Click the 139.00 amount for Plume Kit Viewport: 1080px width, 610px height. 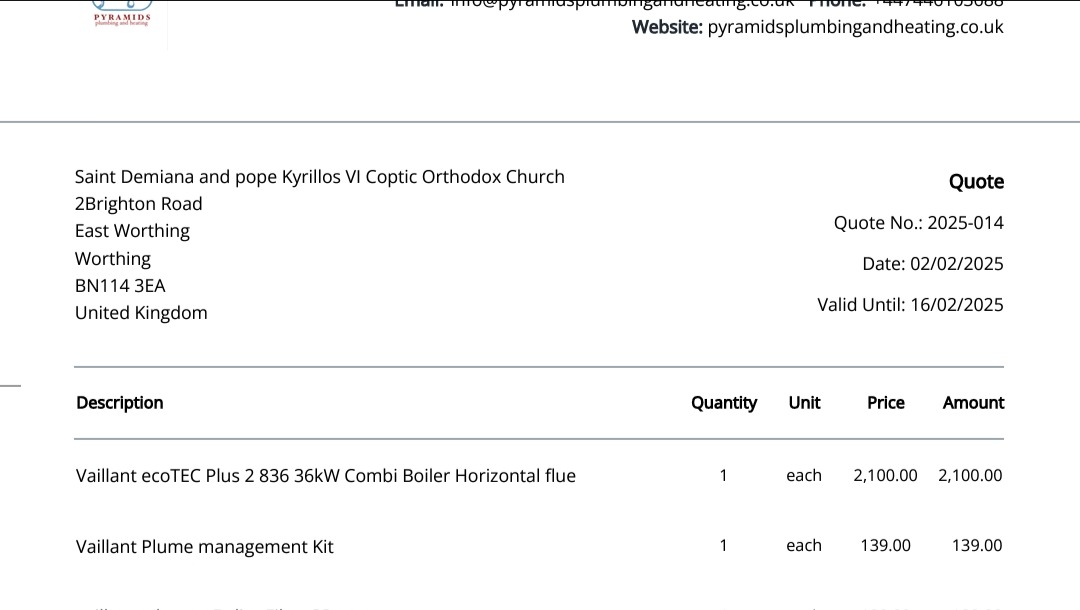click(977, 545)
